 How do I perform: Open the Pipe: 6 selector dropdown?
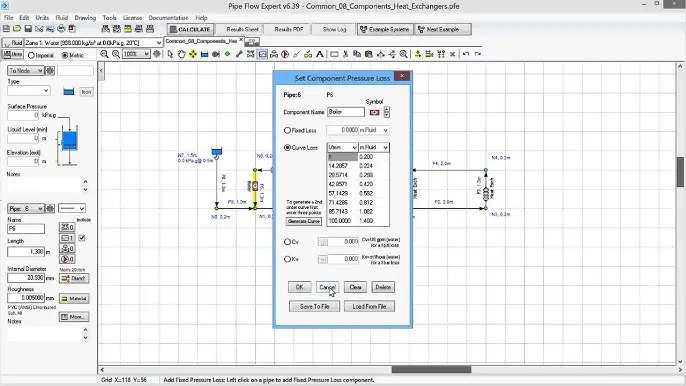[26, 209]
